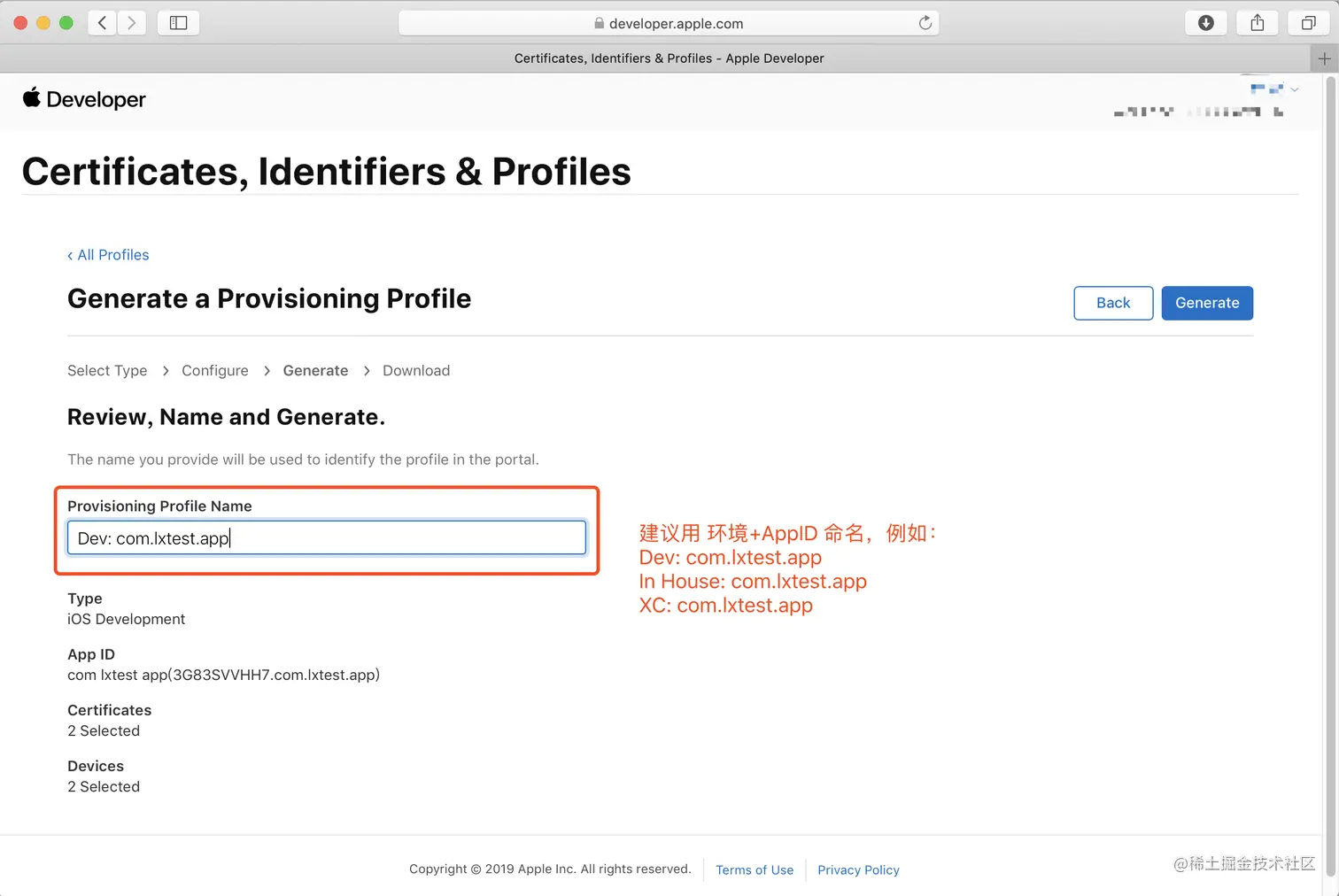Focus the Provisioning Profile Name field
The width and height of the screenshot is (1339, 896).
[x=327, y=537]
